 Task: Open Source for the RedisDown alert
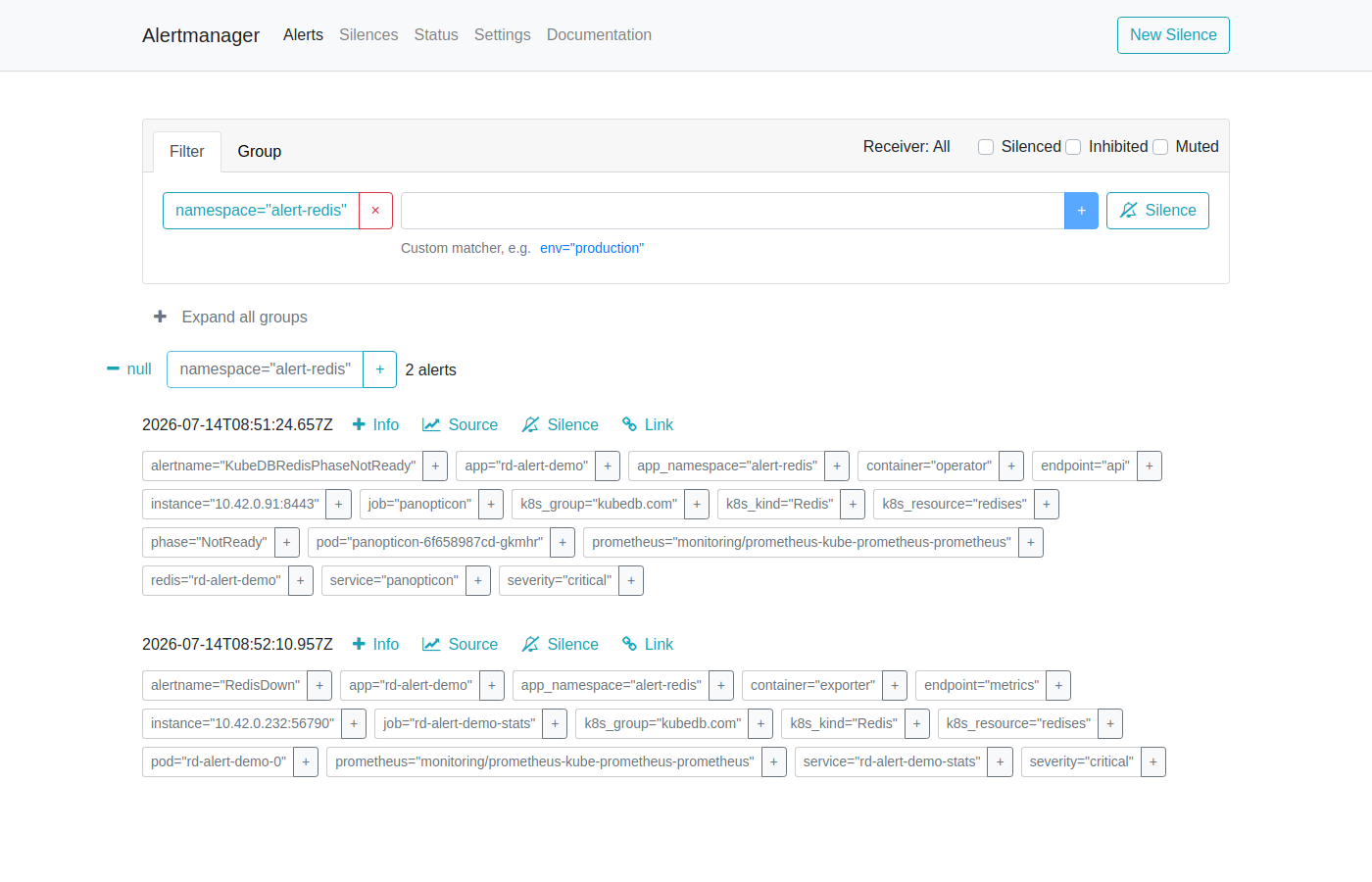pos(460,644)
